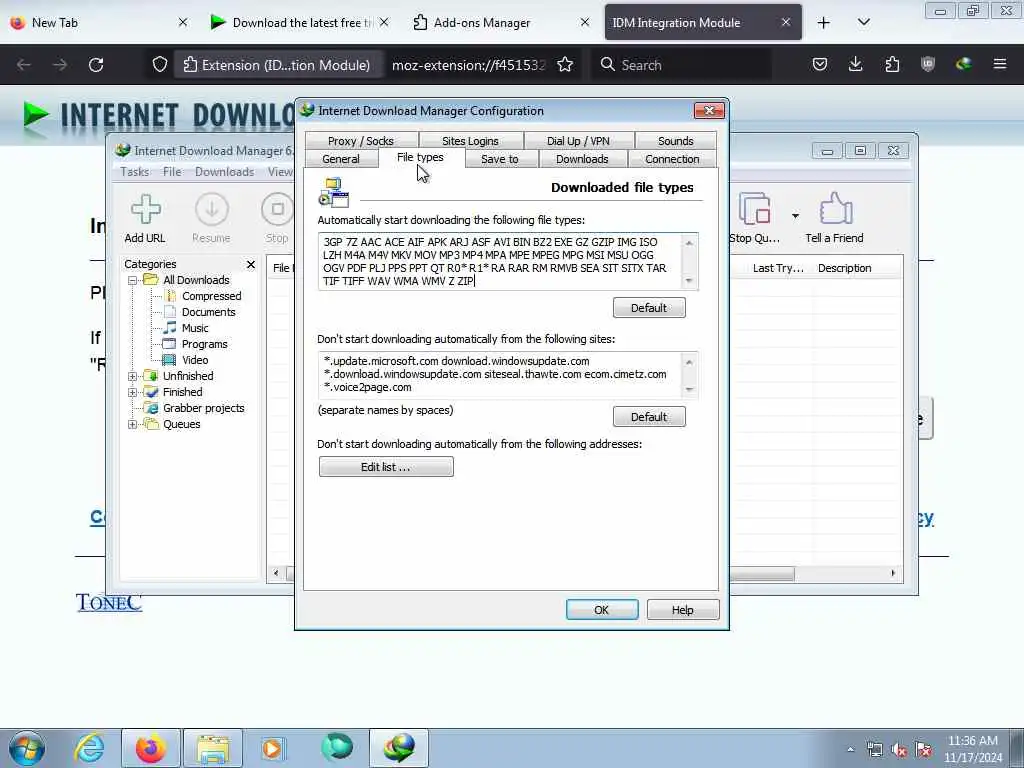This screenshot has width=1024, height=768.
Task: Open the Firefox Pocket save icon
Action: 820,64
